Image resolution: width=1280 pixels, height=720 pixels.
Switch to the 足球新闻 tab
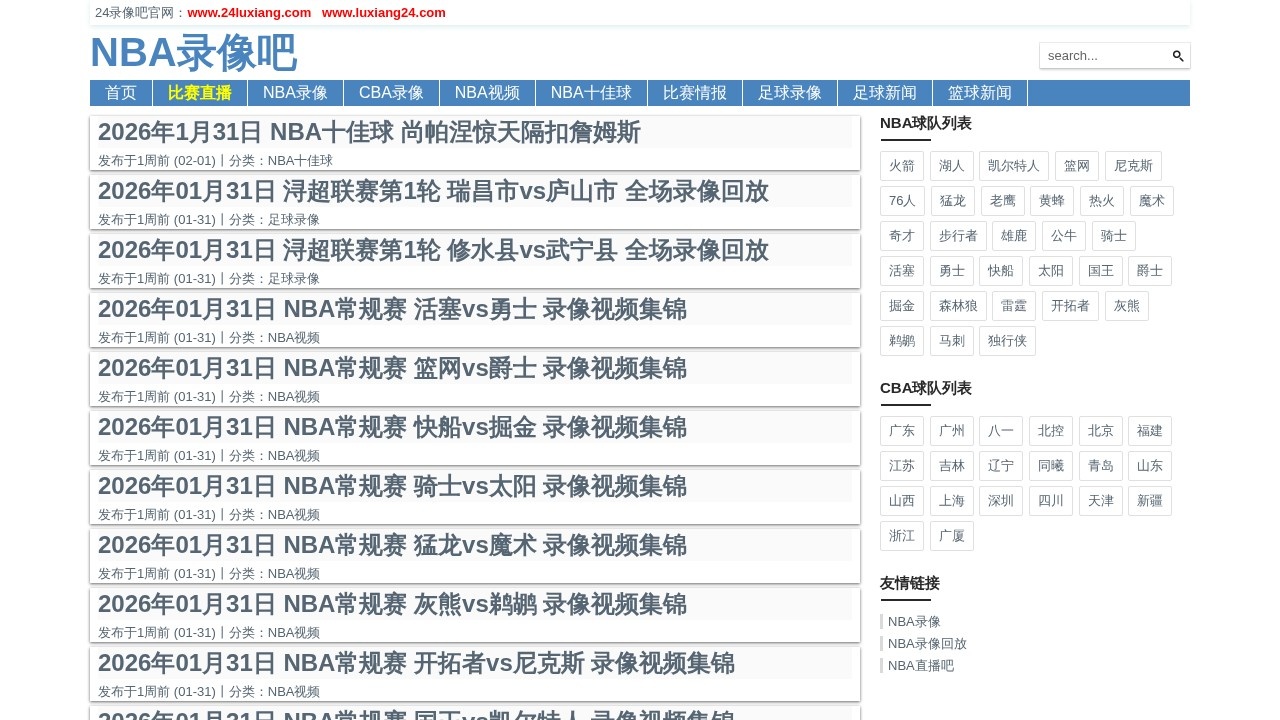pyautogui.click(x=885, y=92)
